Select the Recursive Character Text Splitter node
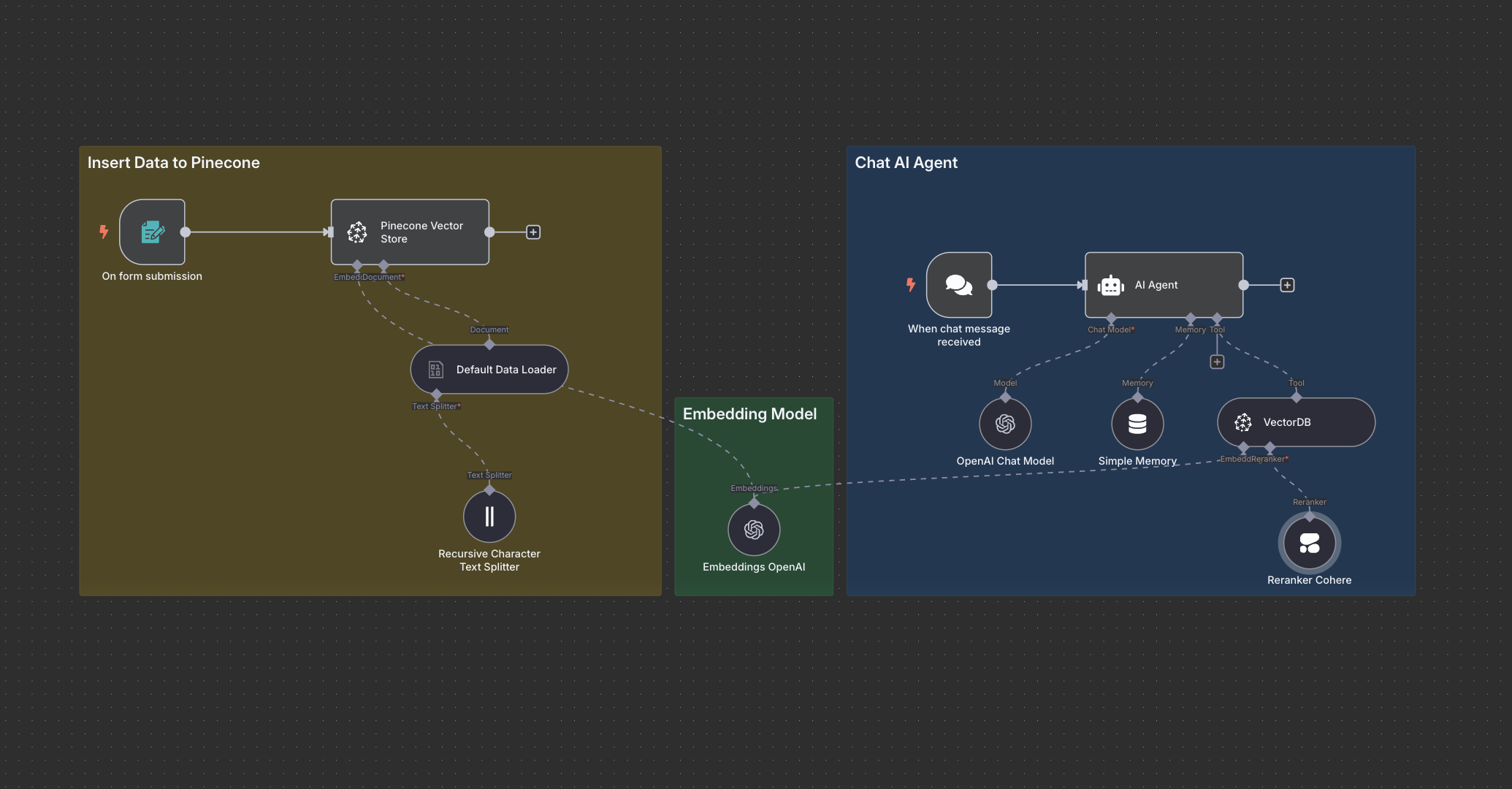This screenshot has width=1512, height=789. (489, 517)
